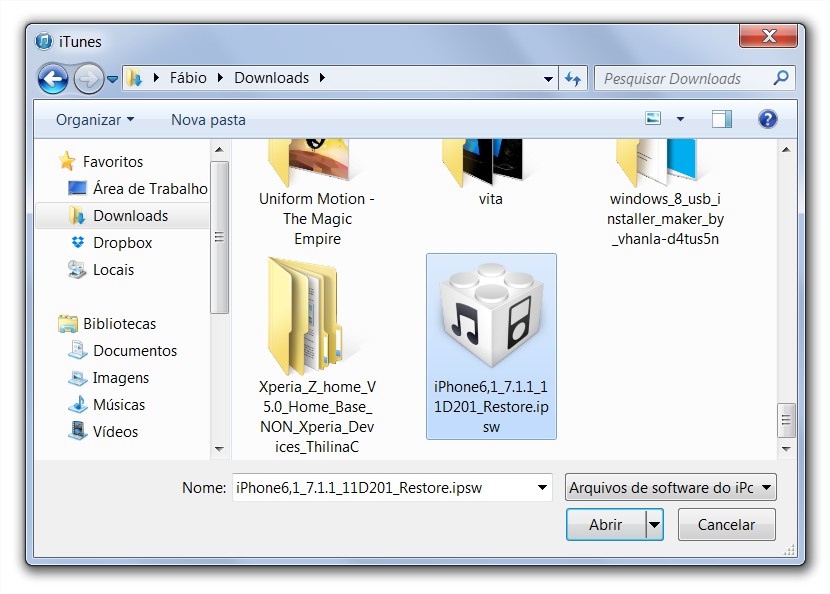
Task: Change the view mode icon
Action: coord(653,119)
